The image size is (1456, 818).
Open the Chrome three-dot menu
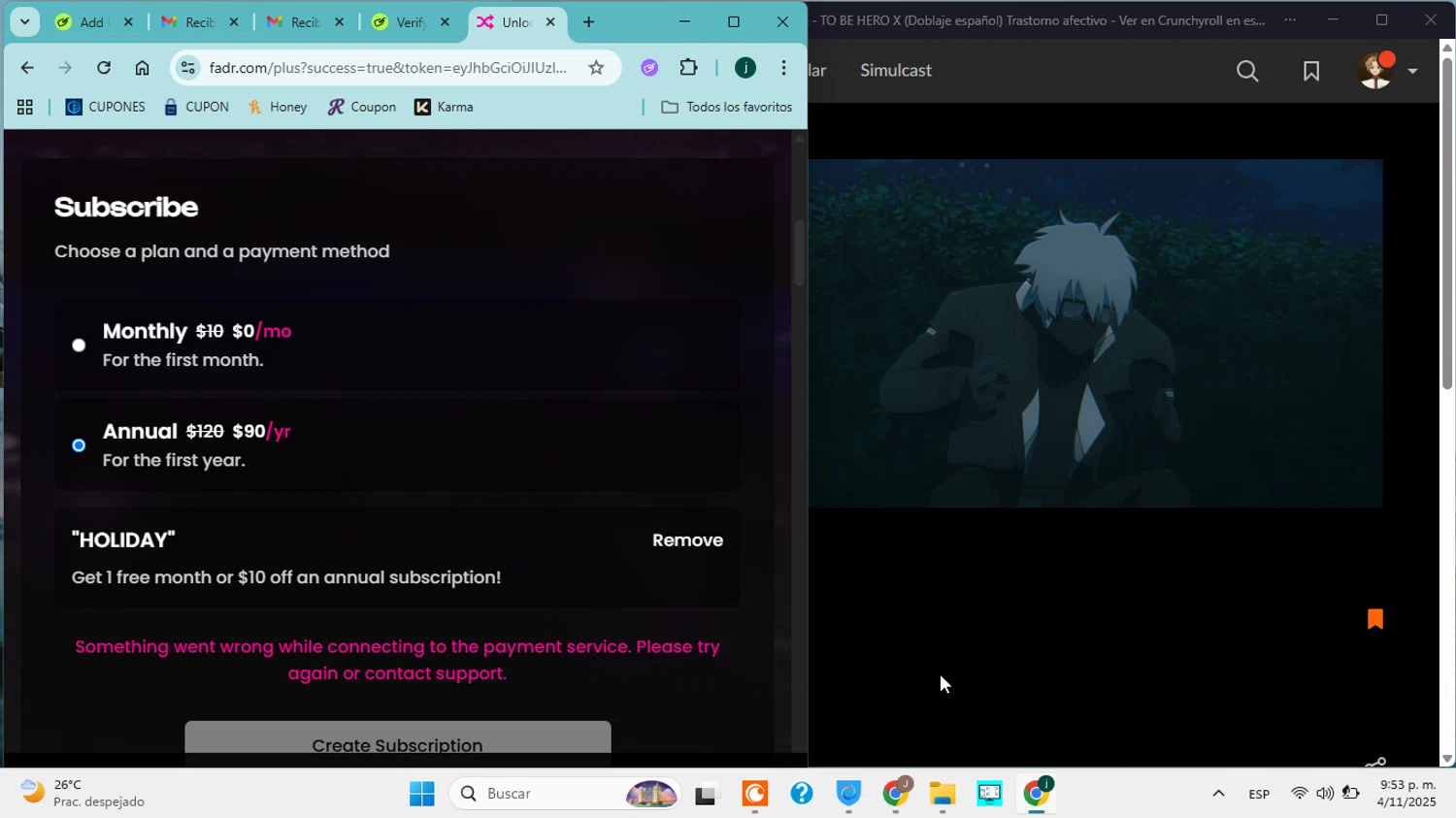pos(783,68)
